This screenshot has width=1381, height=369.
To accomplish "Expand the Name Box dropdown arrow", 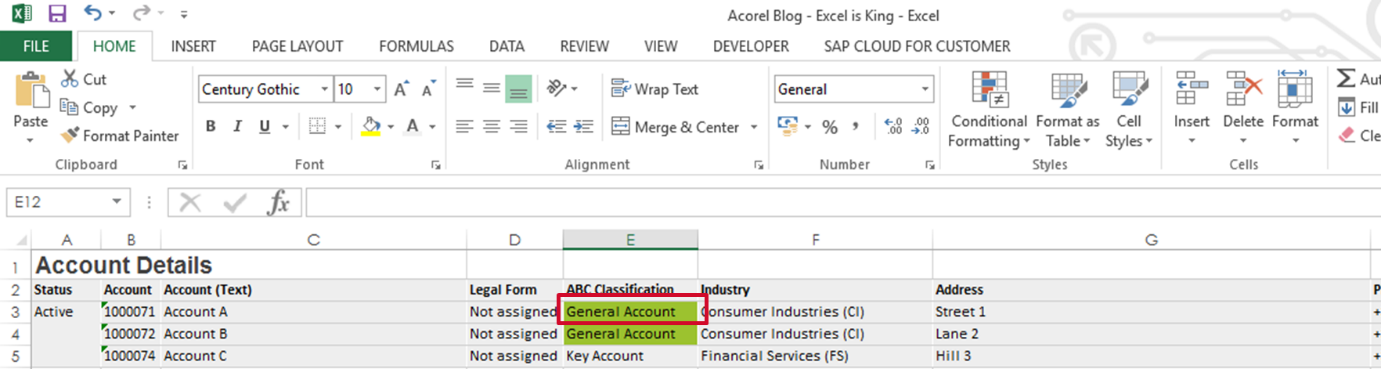I will click(118, 203).
